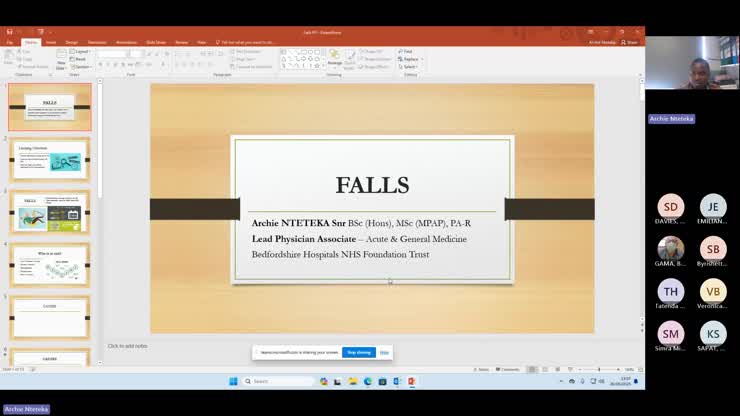Click the zoom slider handle on status bar
The width and height of the screenshot is (740, 416).
[599, 369]
